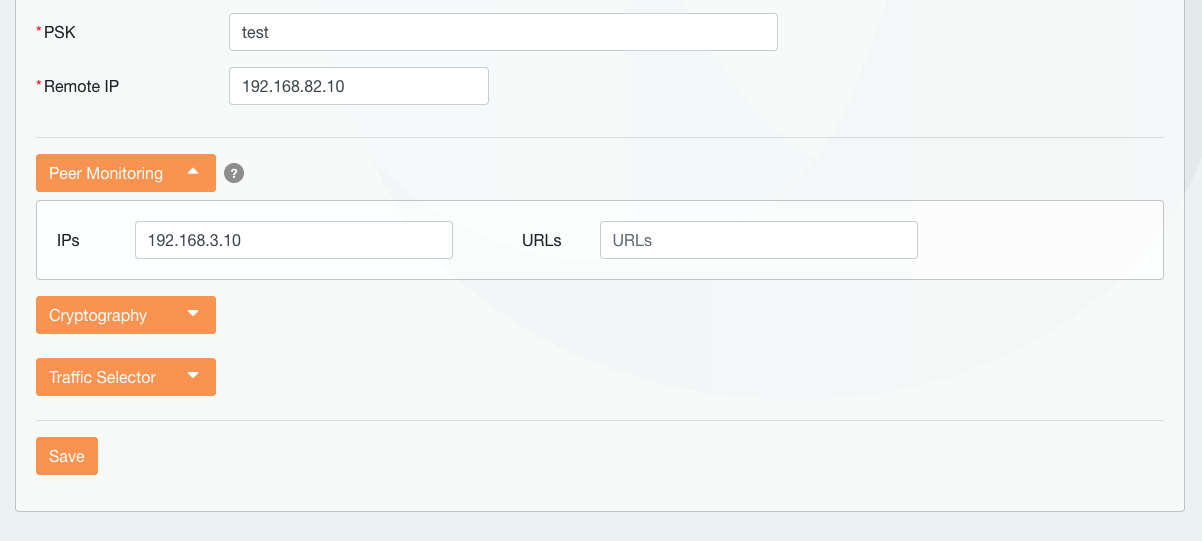This screenshot has width=1202, height=541.
Task: Click the IPs label in Peer Monitoring
Action: coord(69,240)
